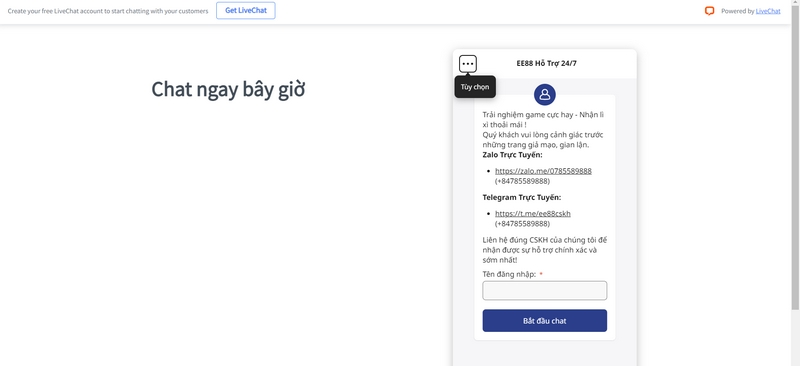Click the Chat ngay bây giờ heading
Image resolution: width=800 pixels, height=366 pixels.
coord(228,90)
